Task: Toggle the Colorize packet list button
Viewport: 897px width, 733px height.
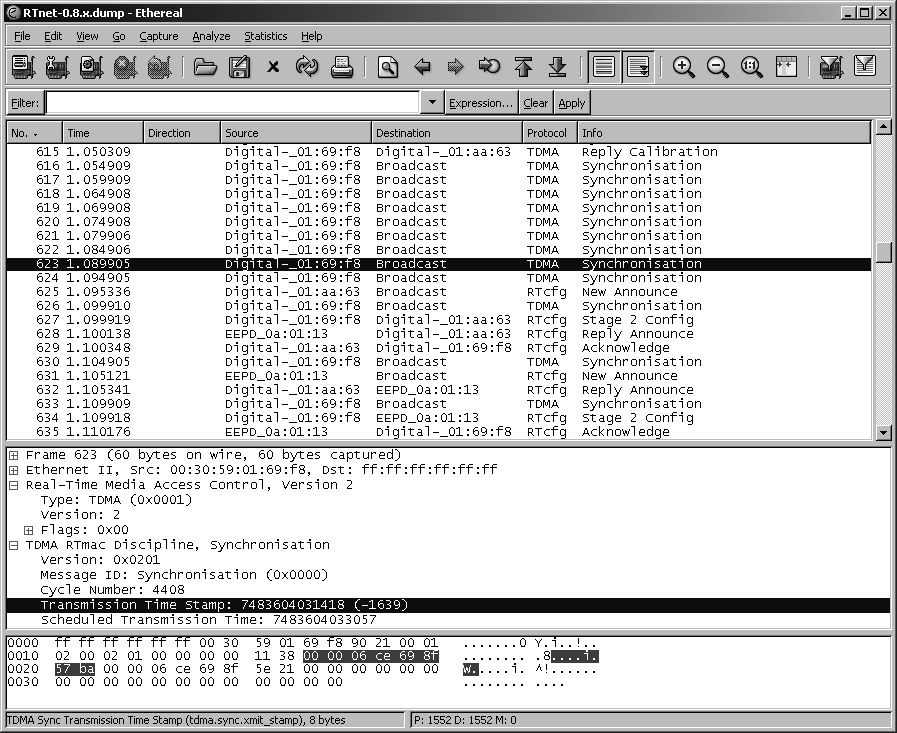Action: [x=604, y=67]
